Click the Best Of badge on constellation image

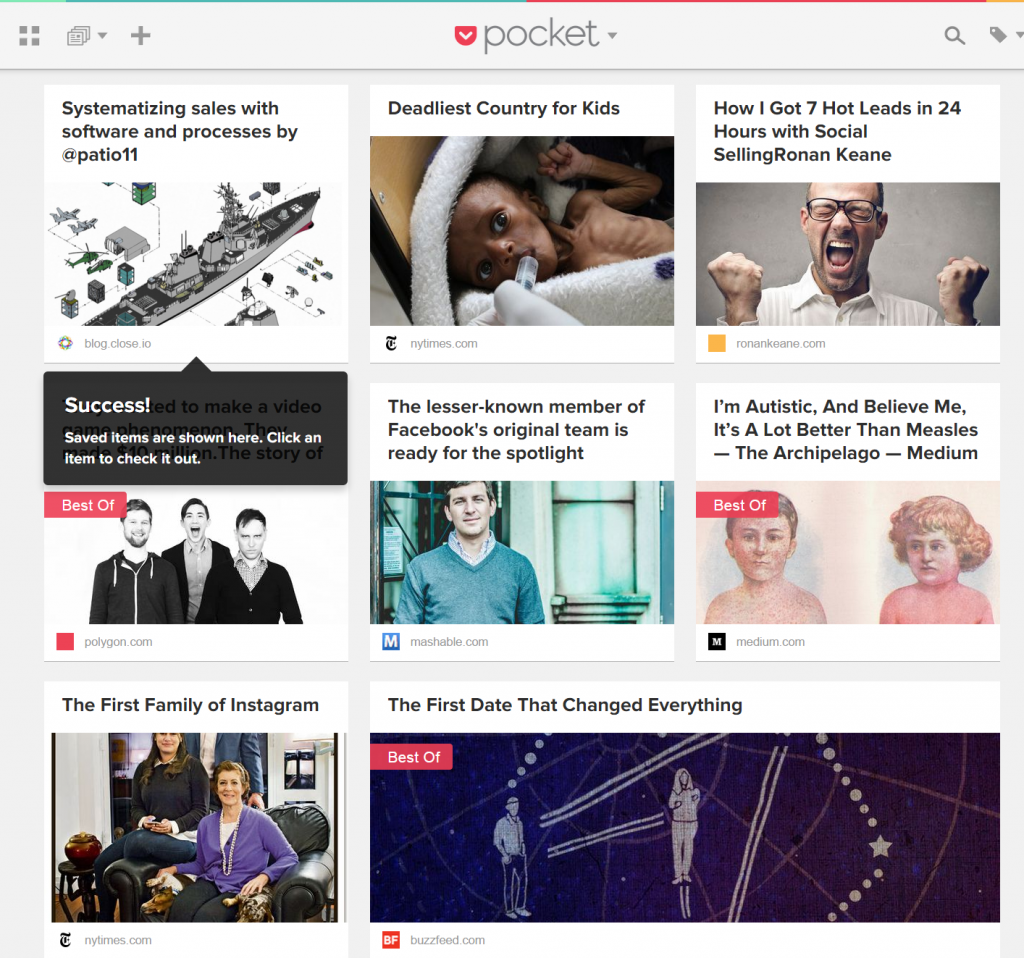click(x=411, y=758)
